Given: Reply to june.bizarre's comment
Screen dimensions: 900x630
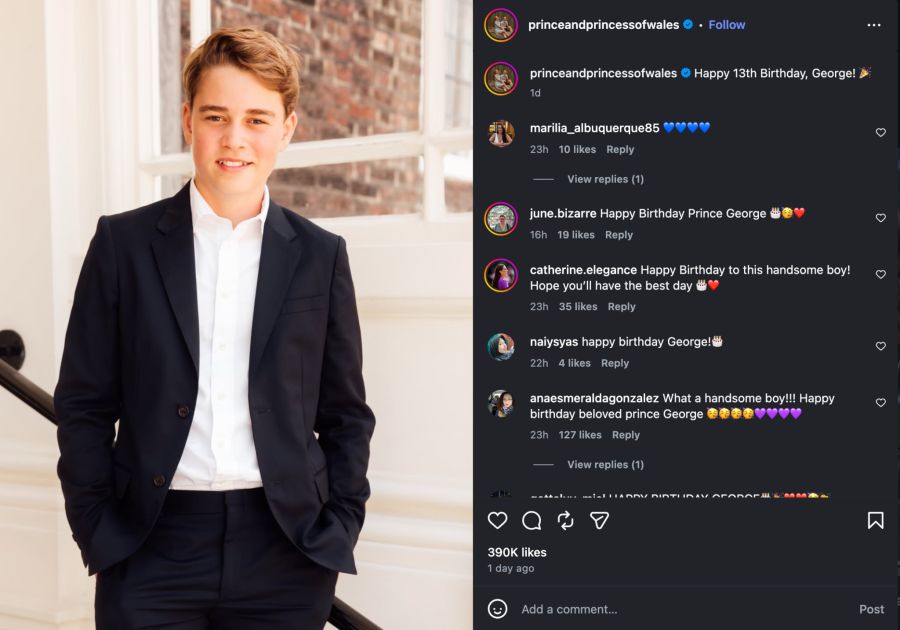Looking at the screenshot, I should coord(619,235).
